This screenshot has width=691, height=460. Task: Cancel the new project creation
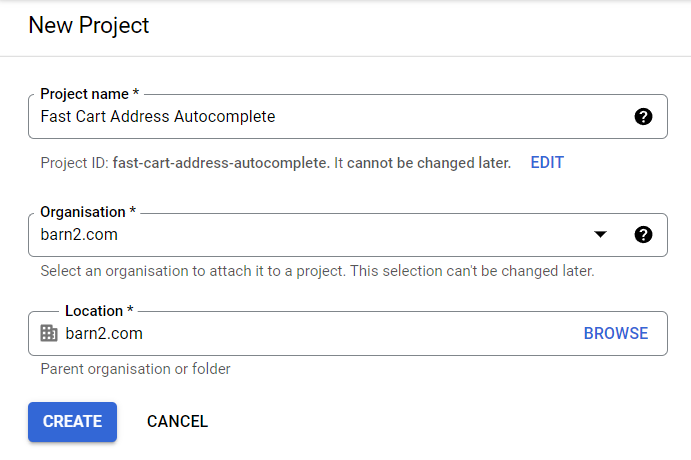(177, 421)
